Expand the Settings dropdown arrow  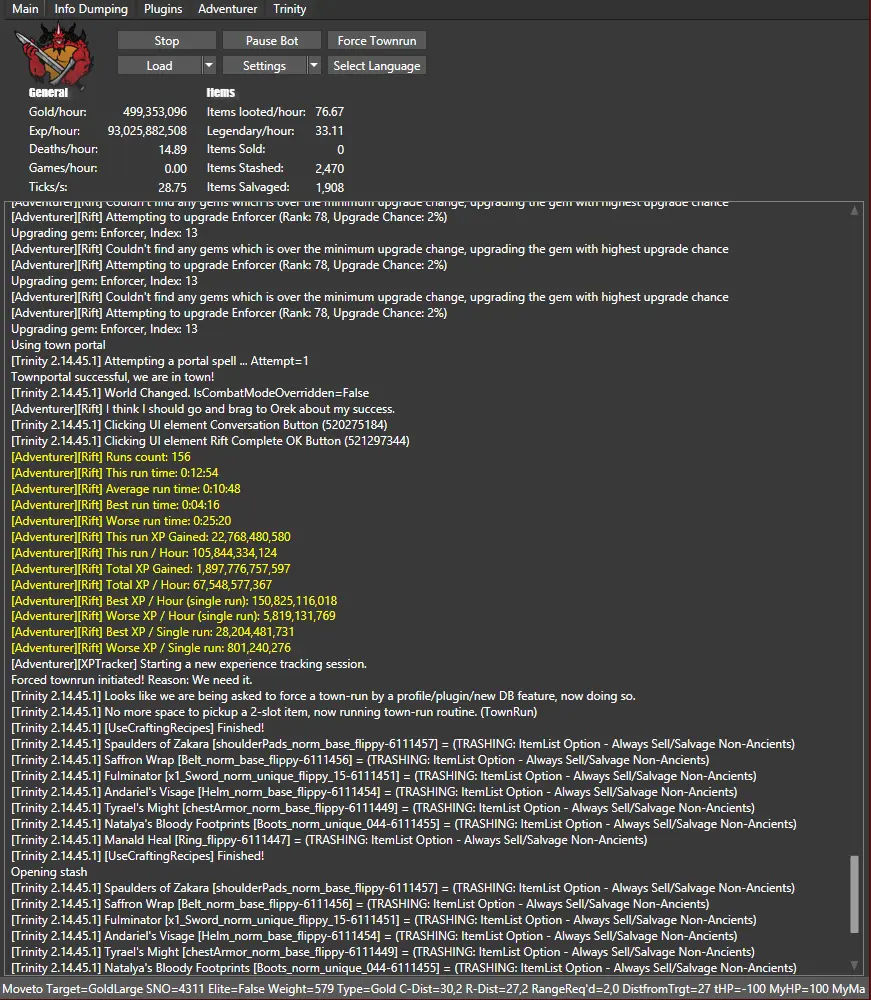313,66
